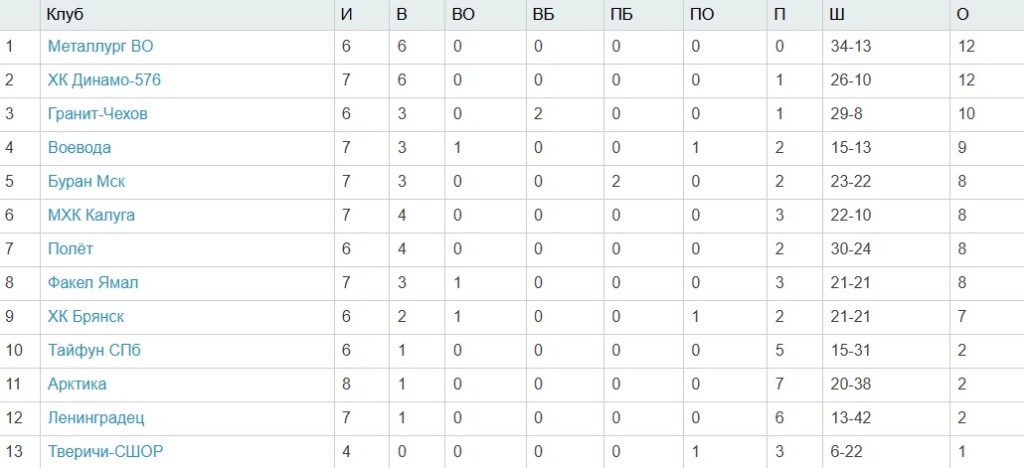Viewport: 1024px width, 468px height.
Task: Click the 34-13 goals cell for Металлург ВО
Action: tap(850, 46)
